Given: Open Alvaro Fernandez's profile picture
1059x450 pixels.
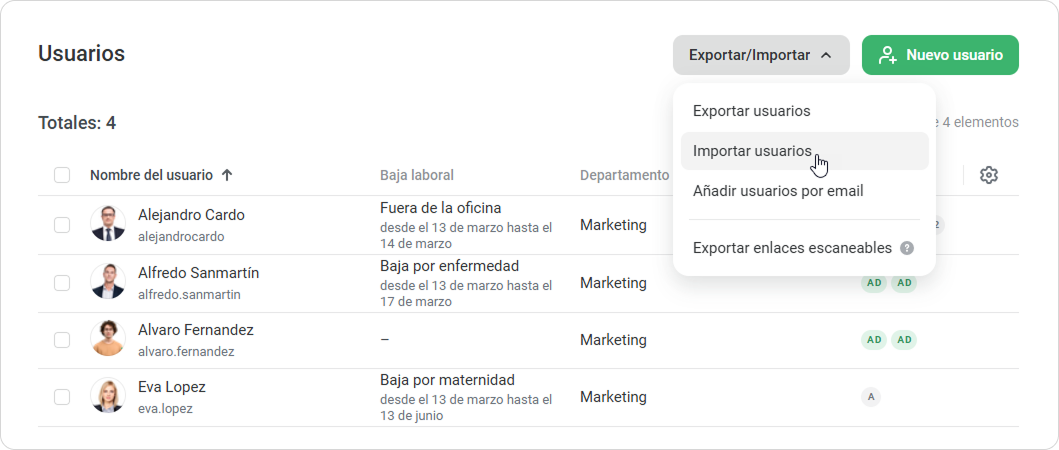Looking at the screenshot, I should (108, 339).
